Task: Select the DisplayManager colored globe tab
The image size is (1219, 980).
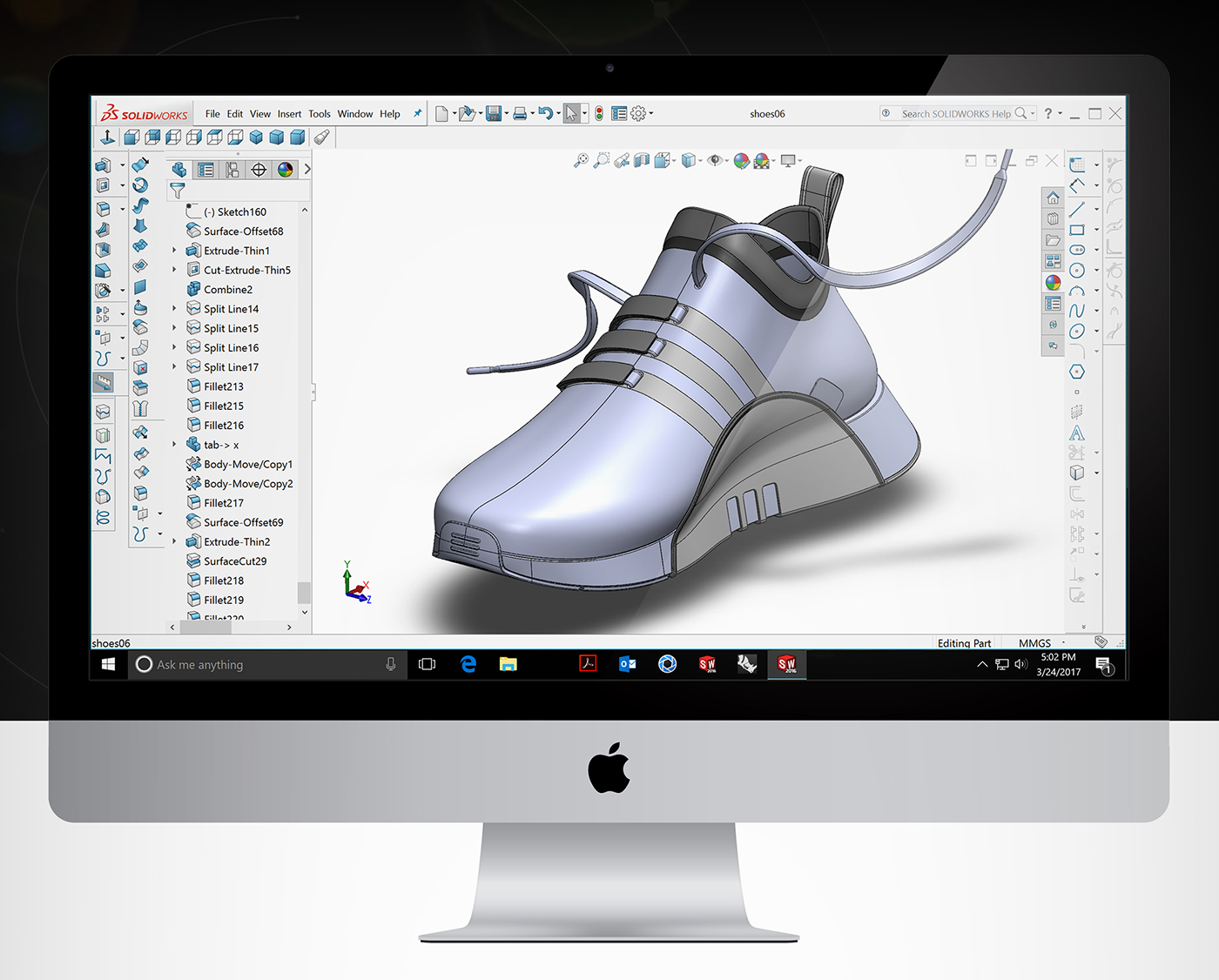Action: 285,170
